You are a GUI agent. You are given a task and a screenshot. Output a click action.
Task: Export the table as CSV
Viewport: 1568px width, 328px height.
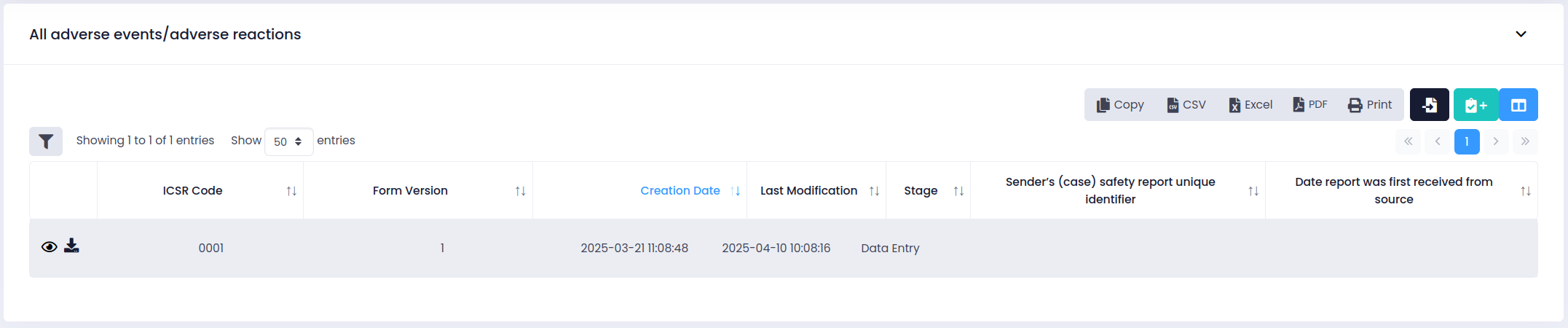[x=1186, y=105]
